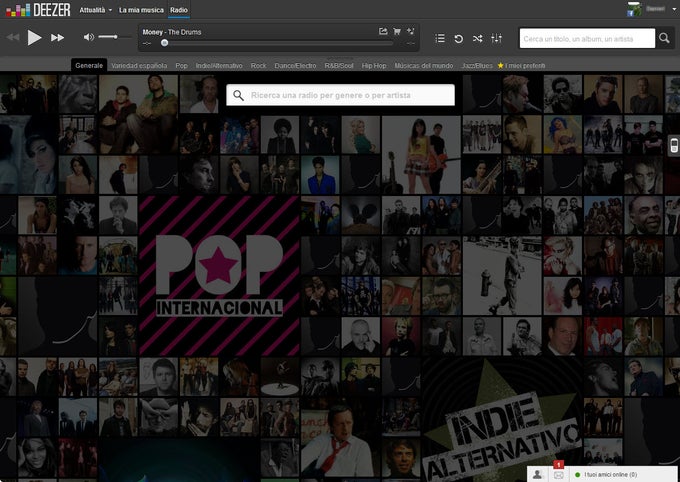Buy the track via cart icon
Screen dimensions: 680x482
pos(396,31)
